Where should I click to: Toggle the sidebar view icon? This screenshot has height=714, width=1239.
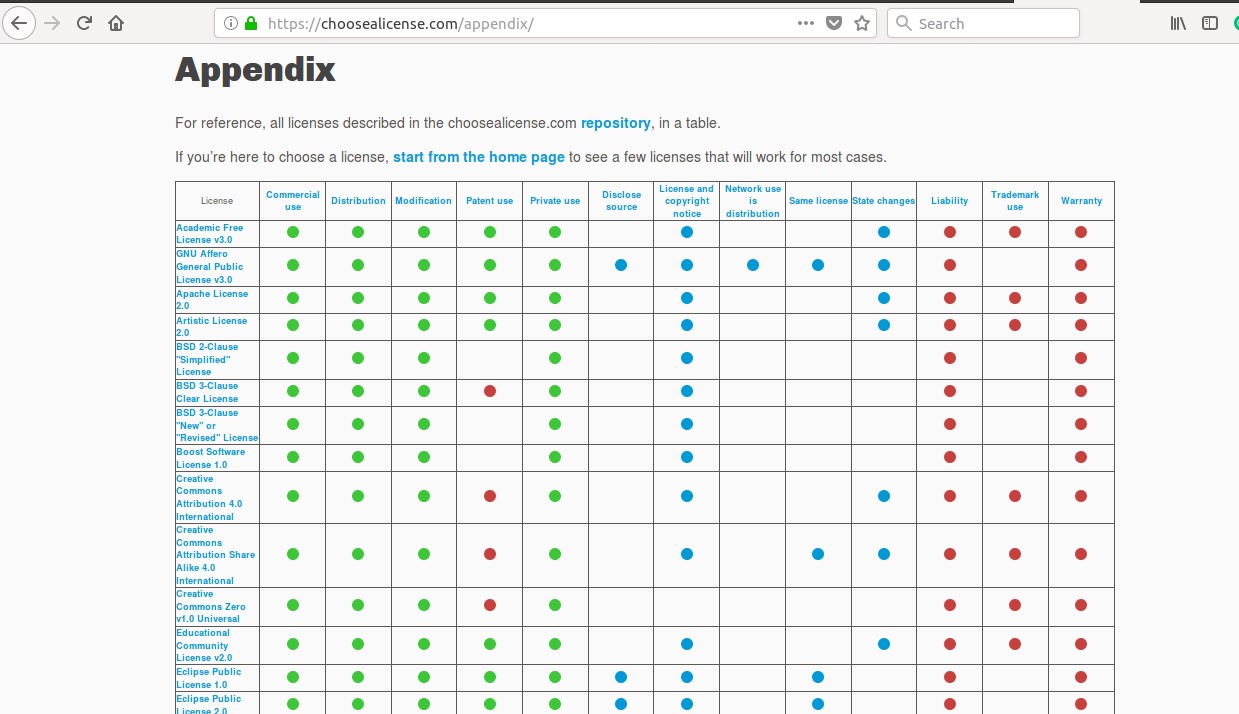(1210, 23)
